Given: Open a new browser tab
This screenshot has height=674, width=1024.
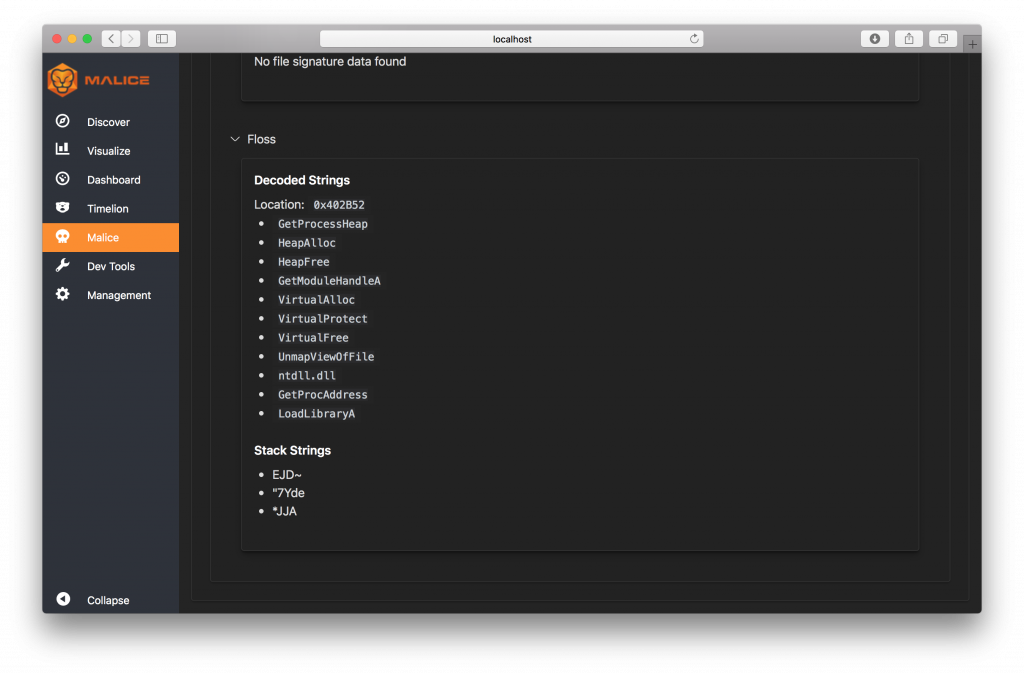Looking at the screenshot, I should (972, 45).
